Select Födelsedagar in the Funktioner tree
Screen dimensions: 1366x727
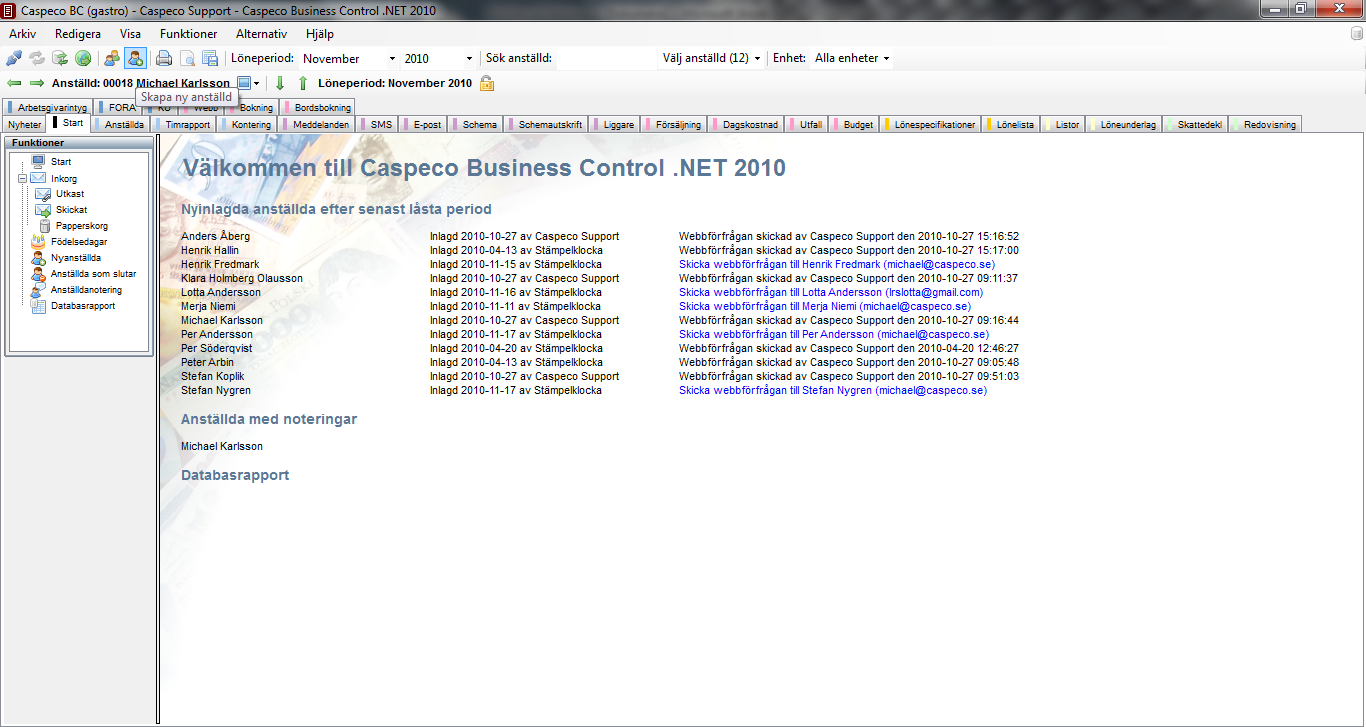coord(79,242)
